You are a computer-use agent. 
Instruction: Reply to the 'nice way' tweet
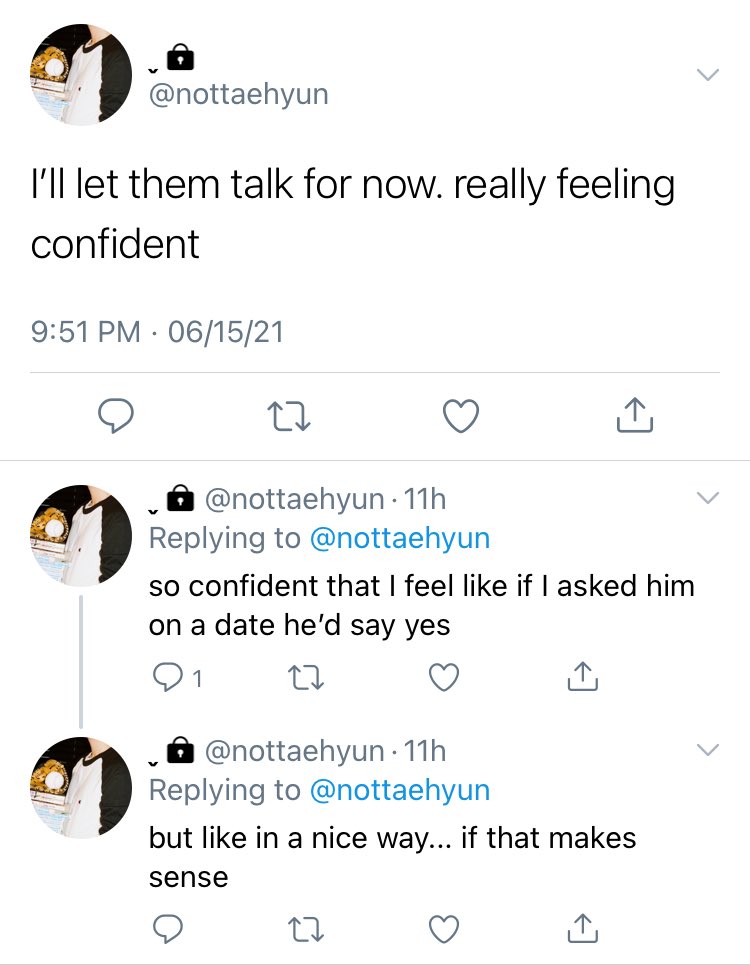(x=167, y=929)
